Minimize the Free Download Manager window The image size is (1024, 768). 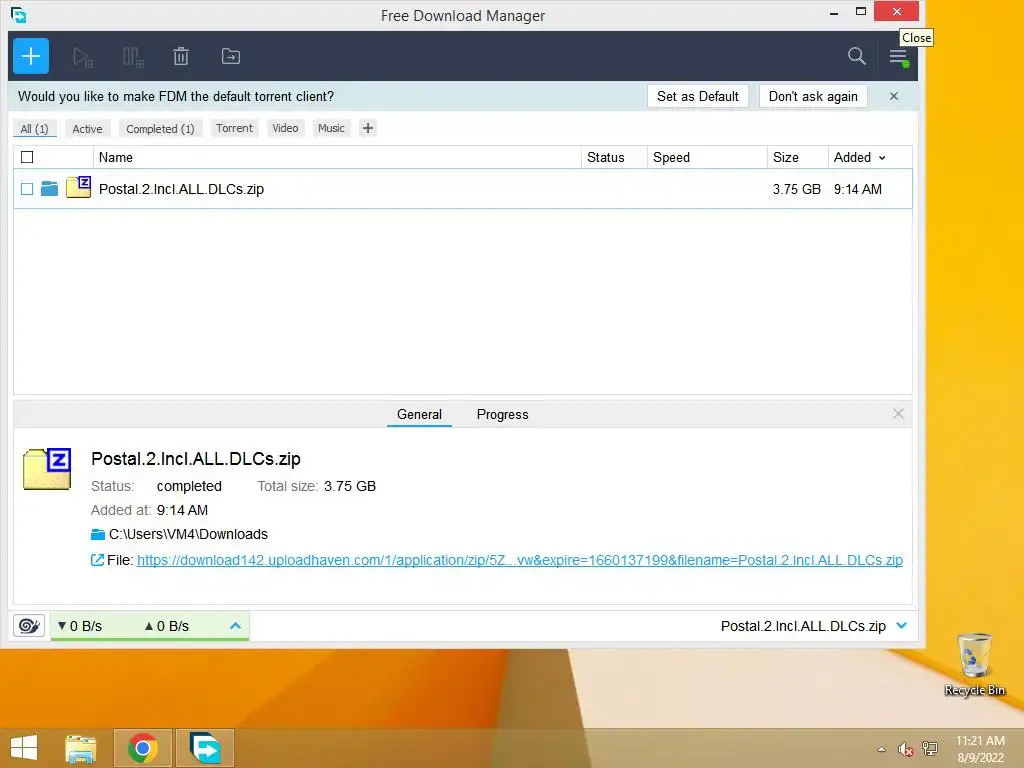[x=834, y=12]
